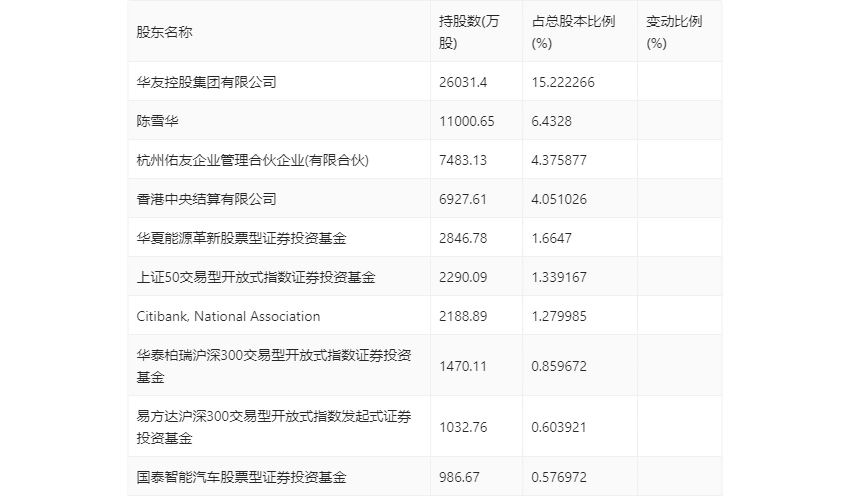Click holdings value 7483.13
850x496 pixels.
tap(463, 160)
